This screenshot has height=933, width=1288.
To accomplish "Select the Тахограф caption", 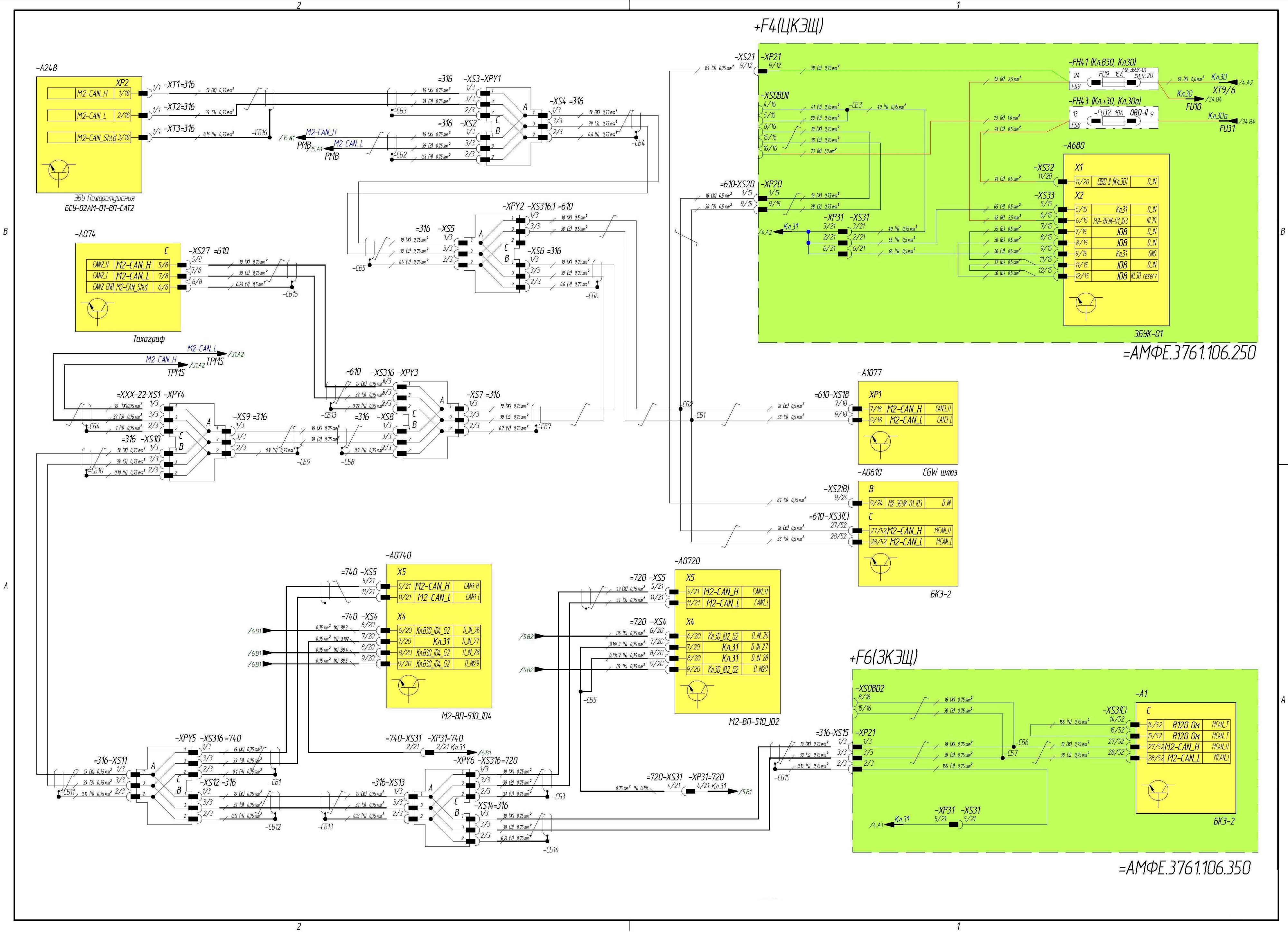I will 149,339.
